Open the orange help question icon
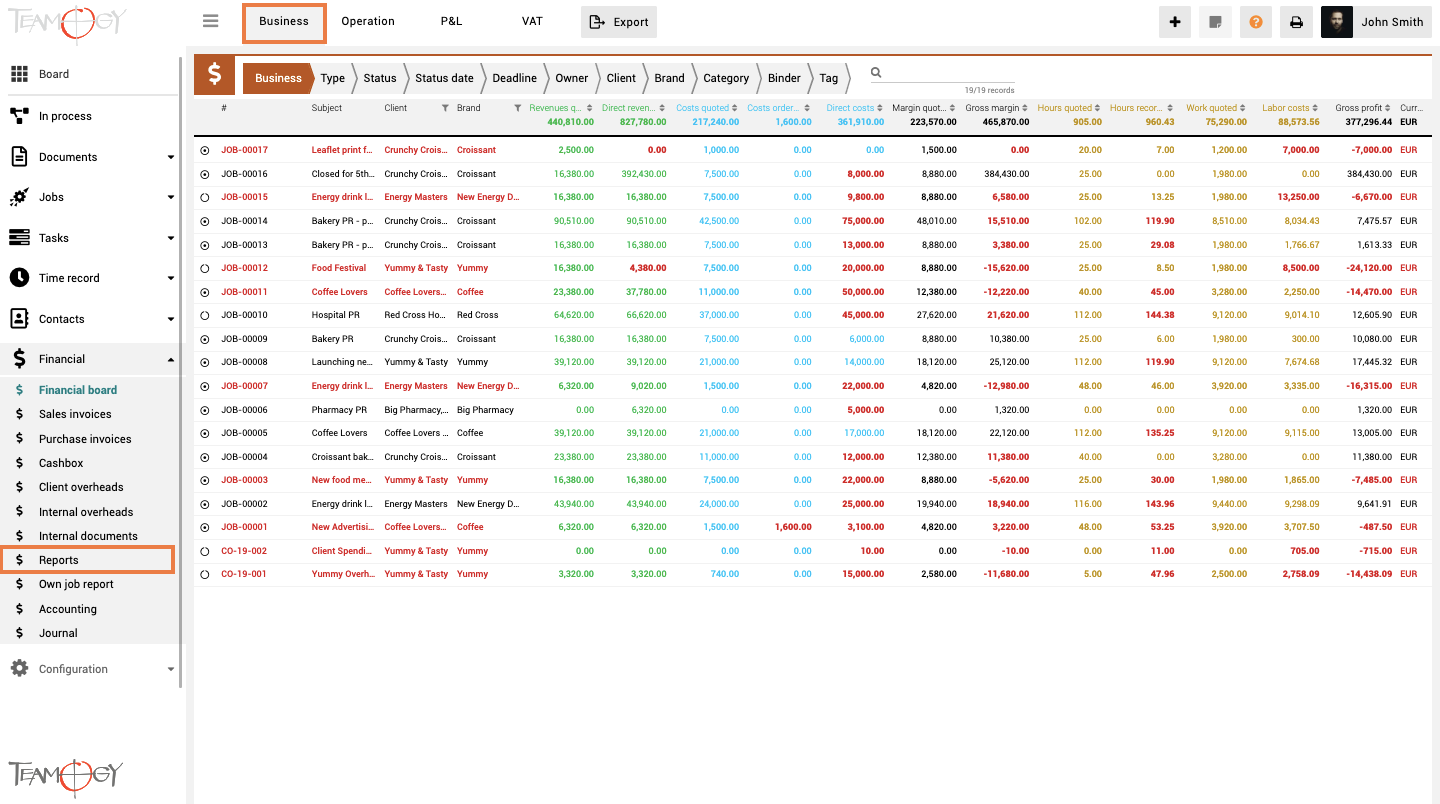Viewport: 1440px width, 804px height. pyautogui.click(x=1256, y=22)
